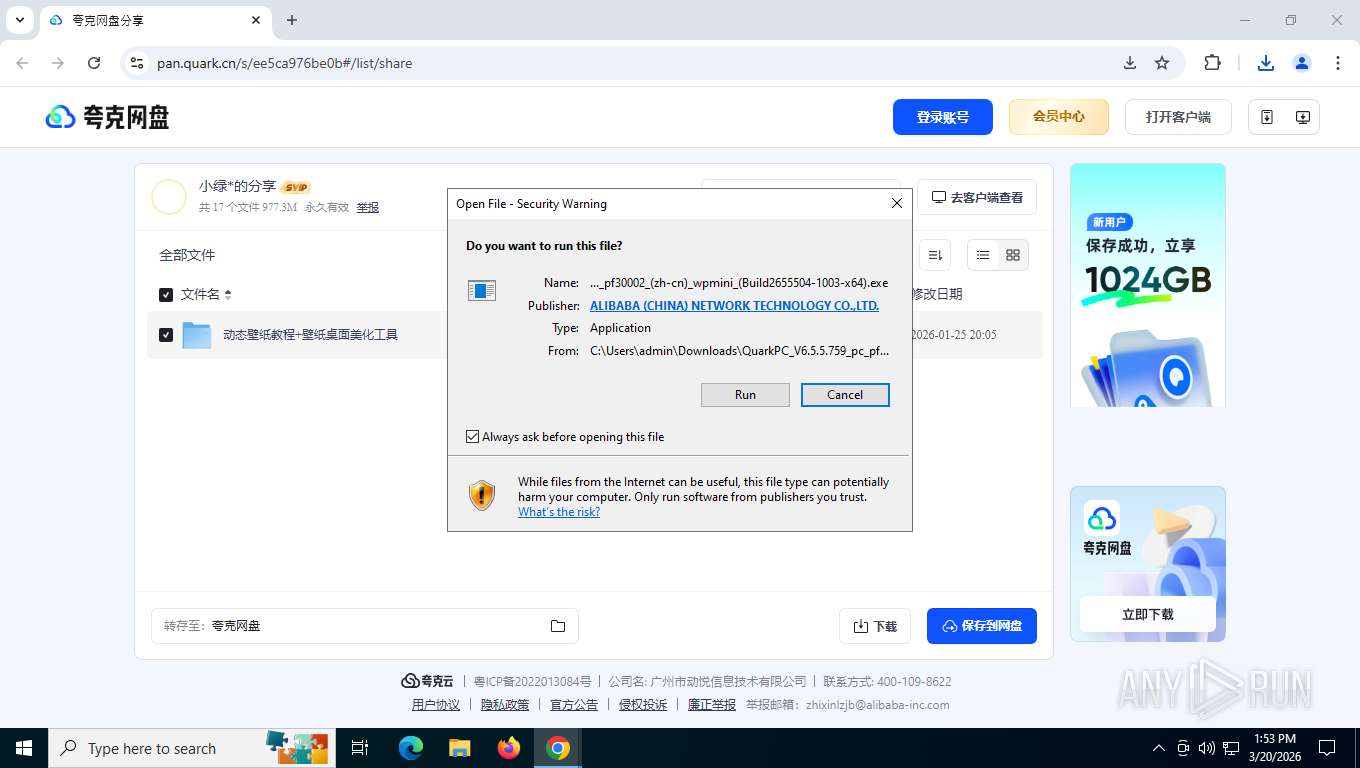This screenshot has width=1360, height=768.
Task: Open the 会员中心 member center
Action: 1059,117
